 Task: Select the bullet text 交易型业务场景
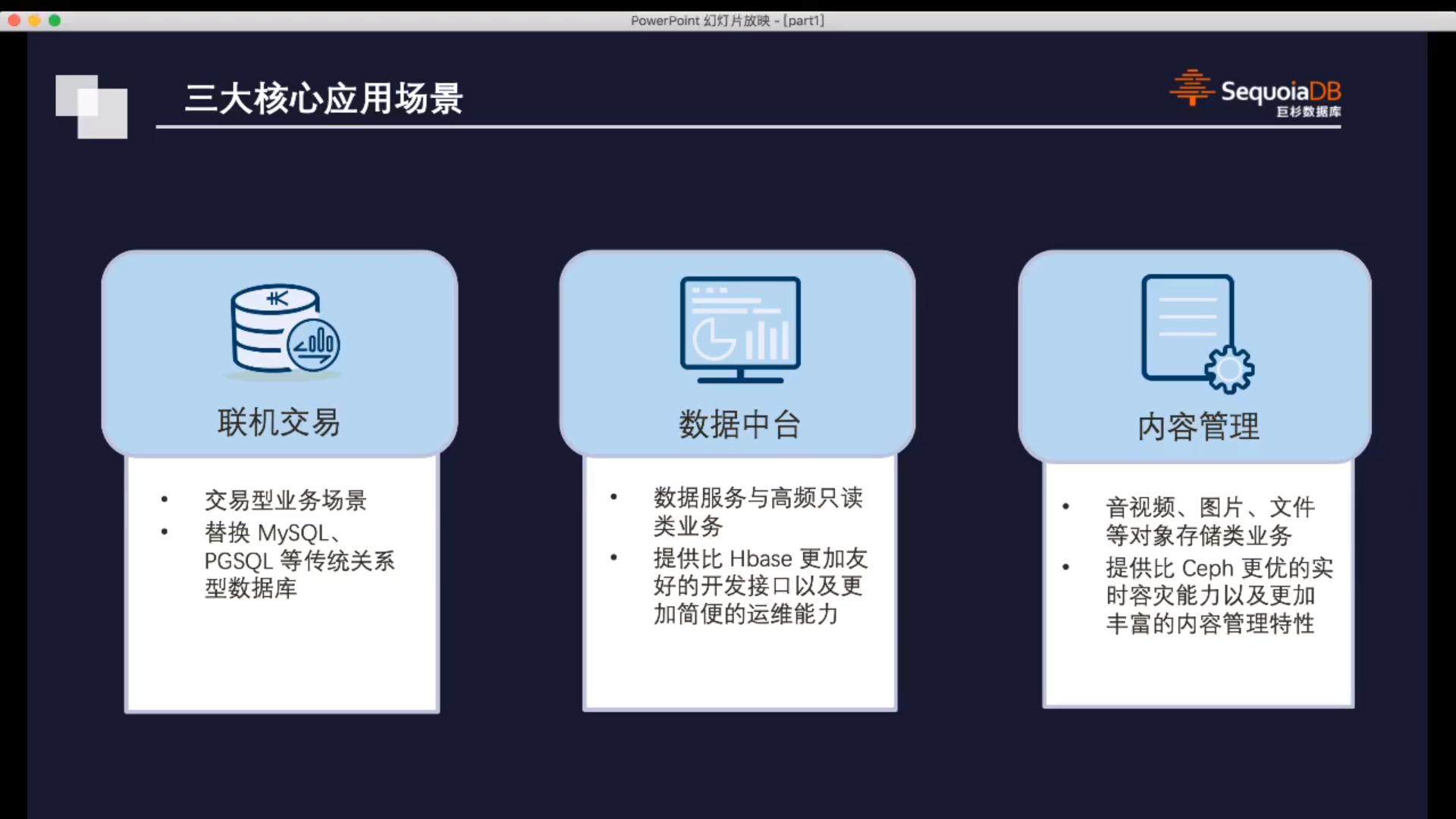click(285, 501)
